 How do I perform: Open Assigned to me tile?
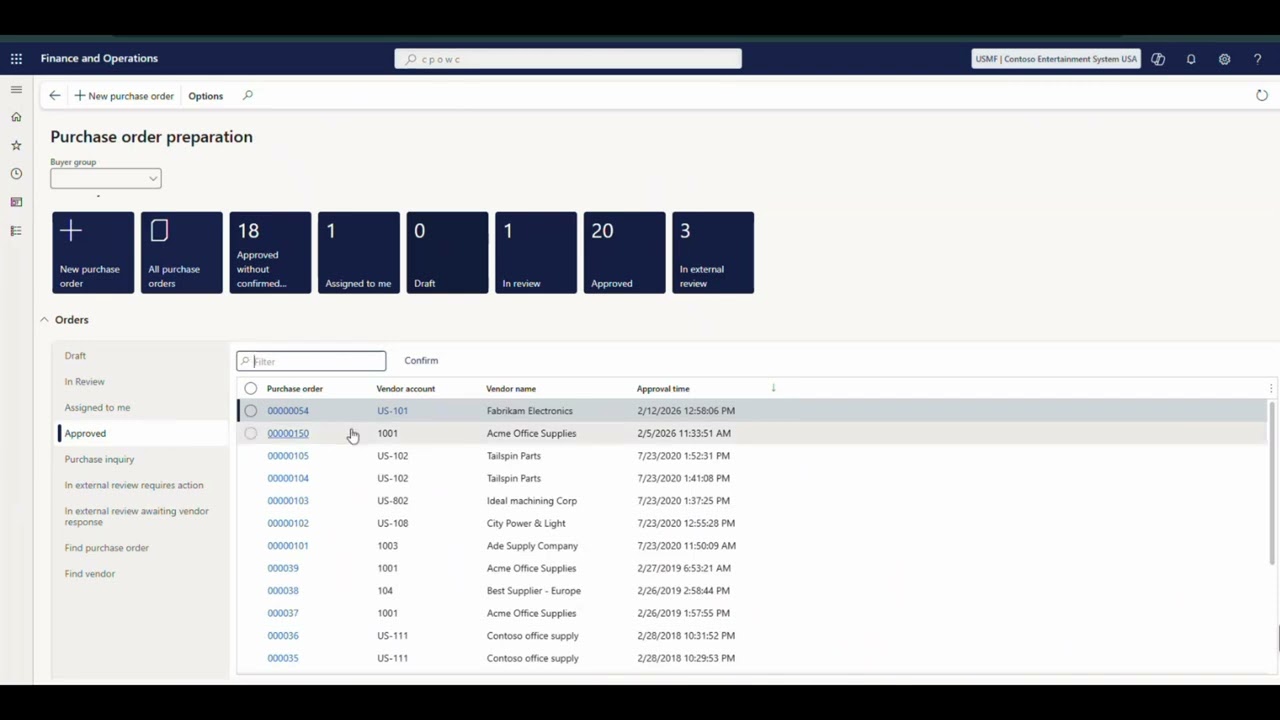tap(359, 252)
